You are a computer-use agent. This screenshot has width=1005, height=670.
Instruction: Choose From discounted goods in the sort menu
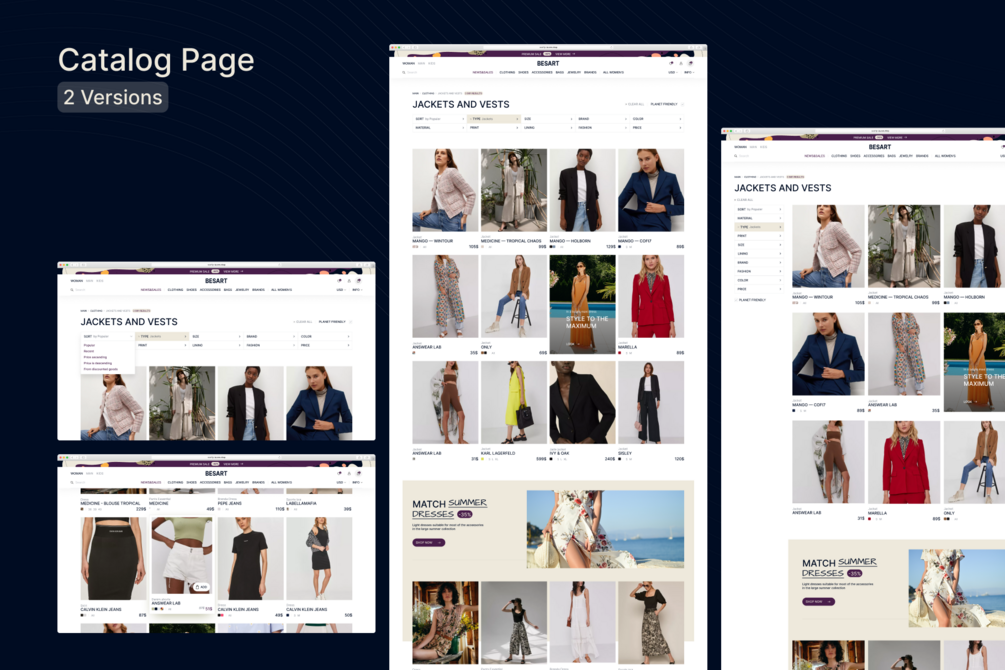(101, 369)
